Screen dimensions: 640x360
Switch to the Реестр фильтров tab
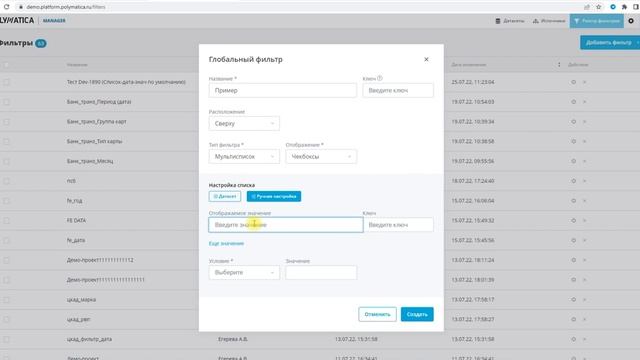(x=597, y=21)
